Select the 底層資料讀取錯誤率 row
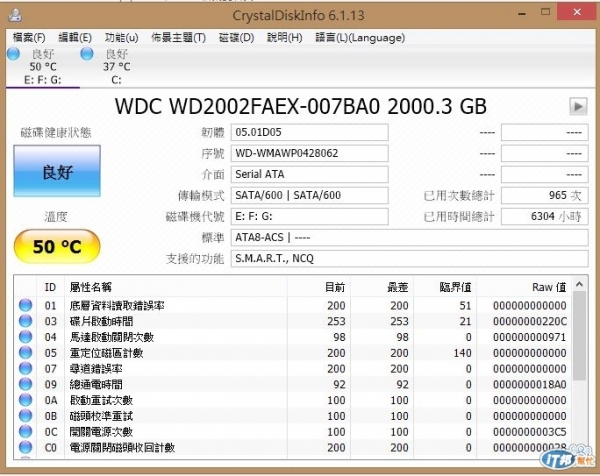The image size is (600, 476). click(x=293, y=305)
